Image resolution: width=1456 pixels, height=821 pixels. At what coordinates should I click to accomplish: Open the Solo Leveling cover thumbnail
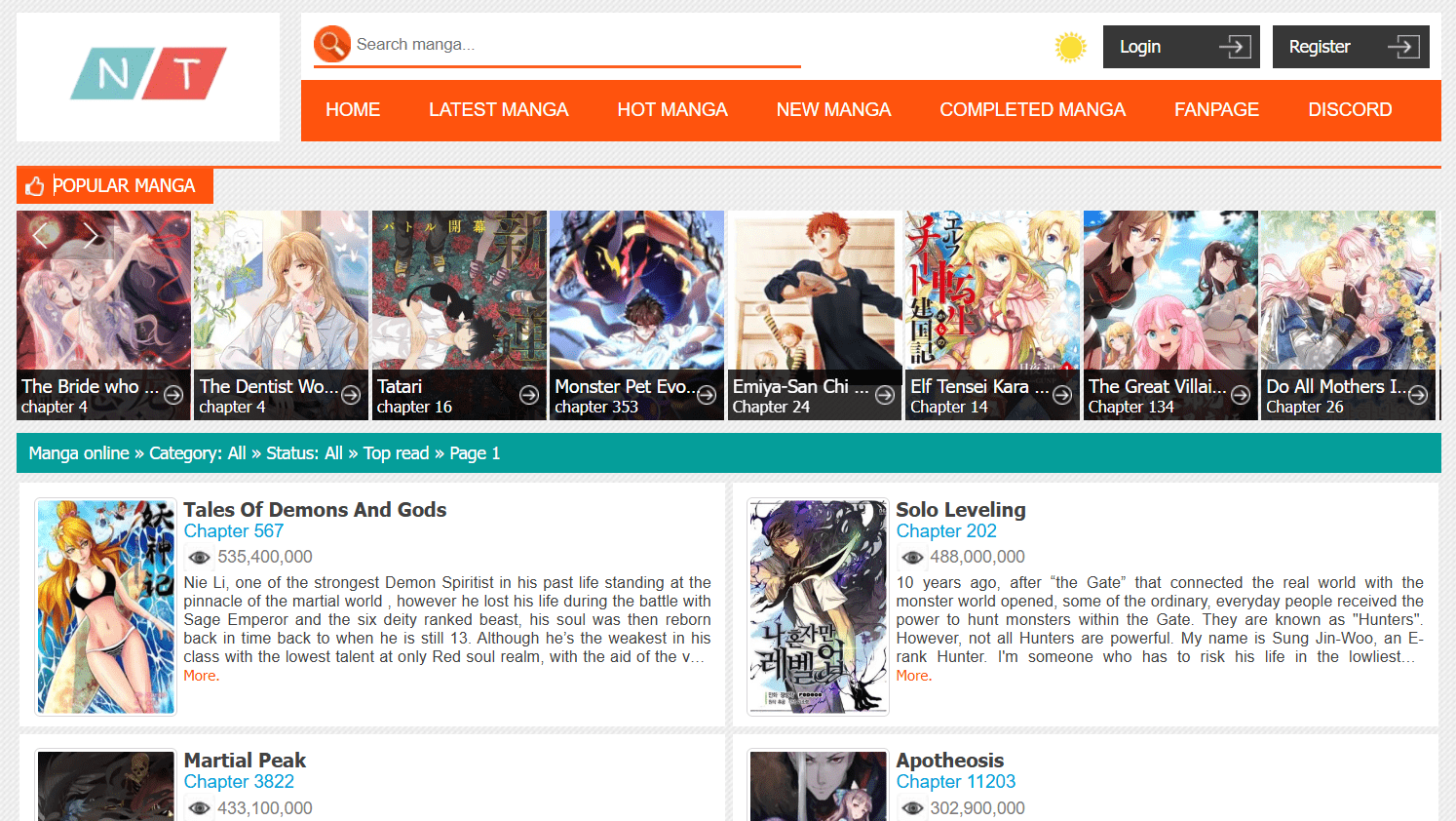[x=819, y=606]
